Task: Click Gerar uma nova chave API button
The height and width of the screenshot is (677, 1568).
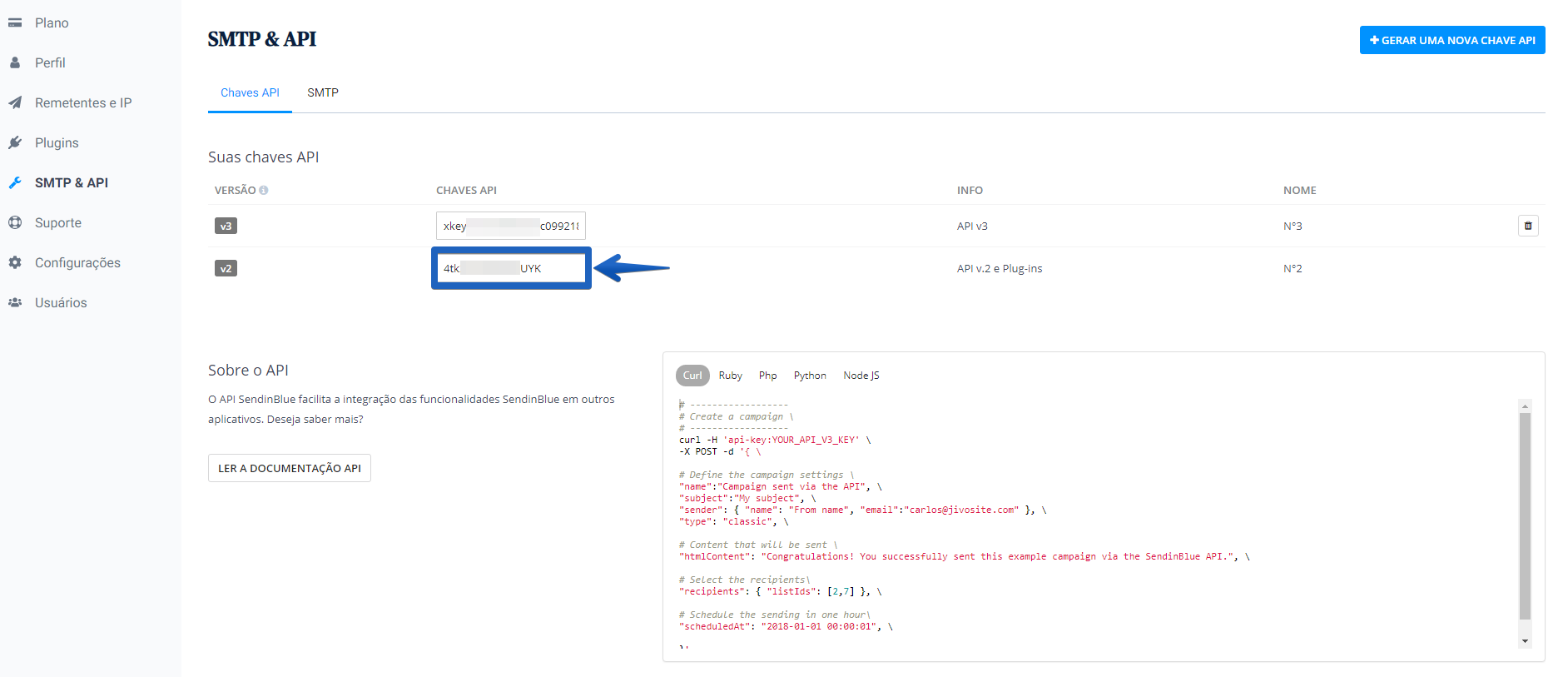Action: [x=1452, y=40]
